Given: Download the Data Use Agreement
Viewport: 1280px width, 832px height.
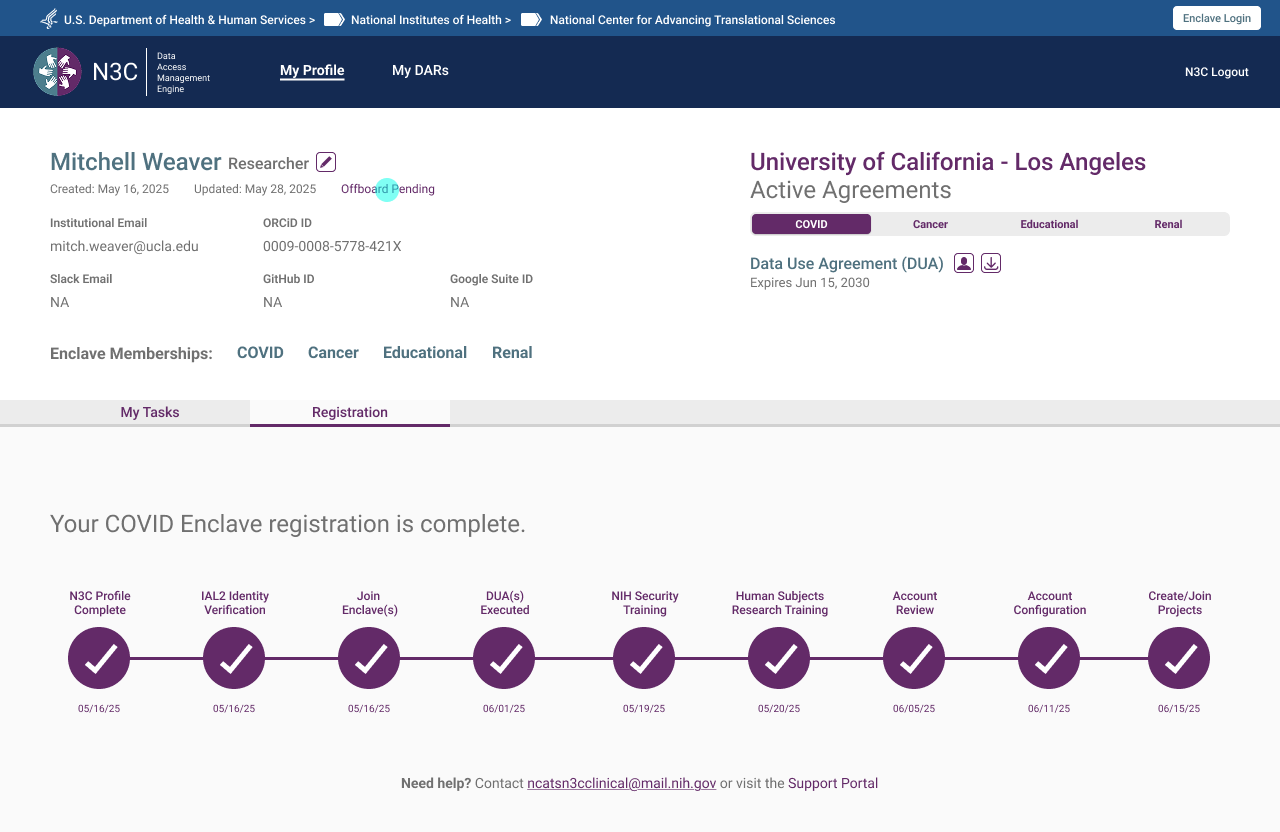Looking at the screenshot, I should coord(990,262).
